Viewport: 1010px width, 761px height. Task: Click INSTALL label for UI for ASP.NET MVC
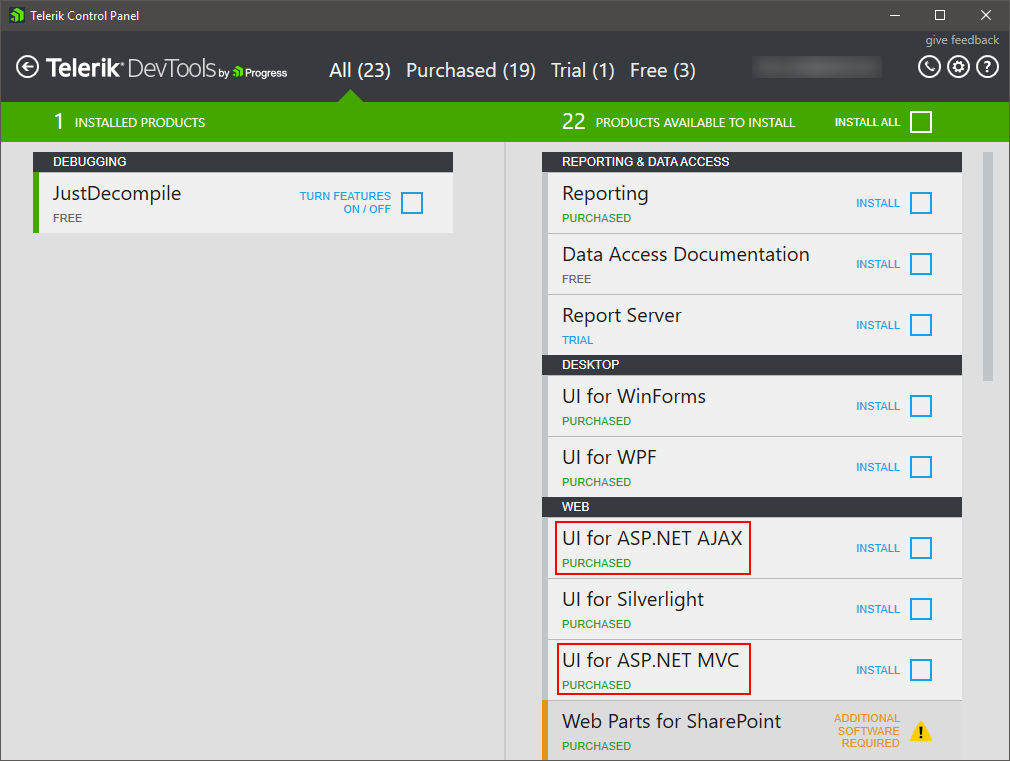(x=878, y=670)
